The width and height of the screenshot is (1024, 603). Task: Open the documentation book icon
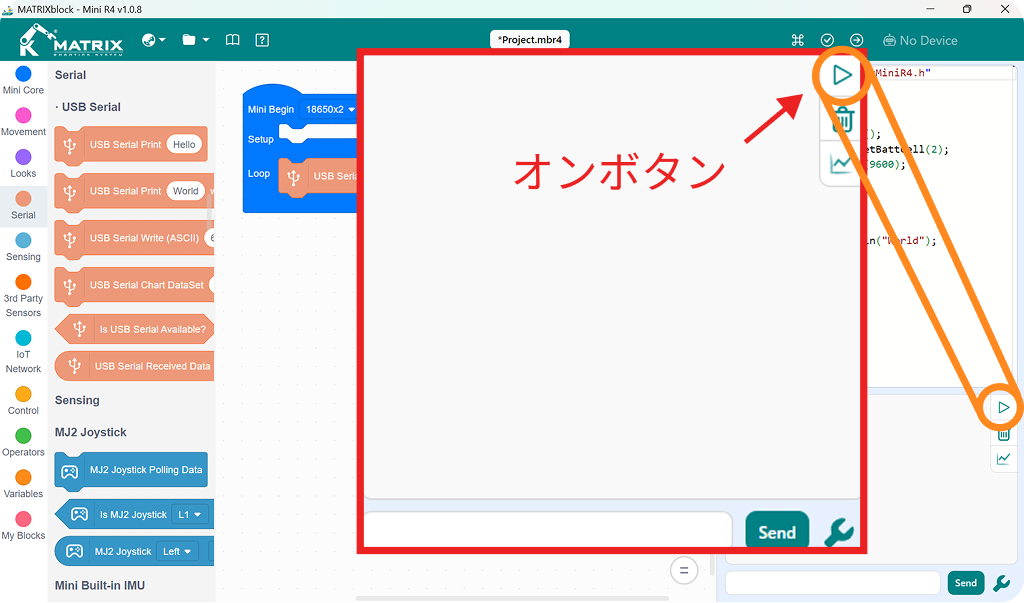click(232, 40)
